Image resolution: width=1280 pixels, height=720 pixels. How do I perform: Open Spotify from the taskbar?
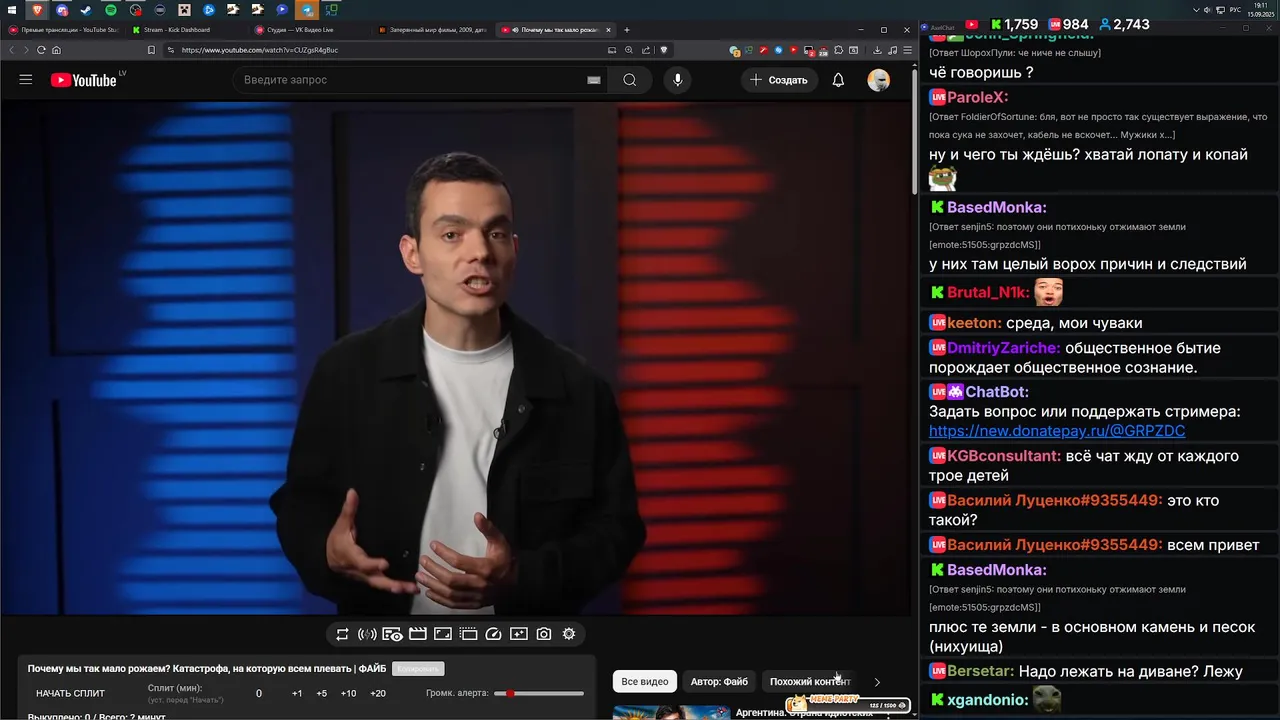pyautogui.click(x=110, y=9)
